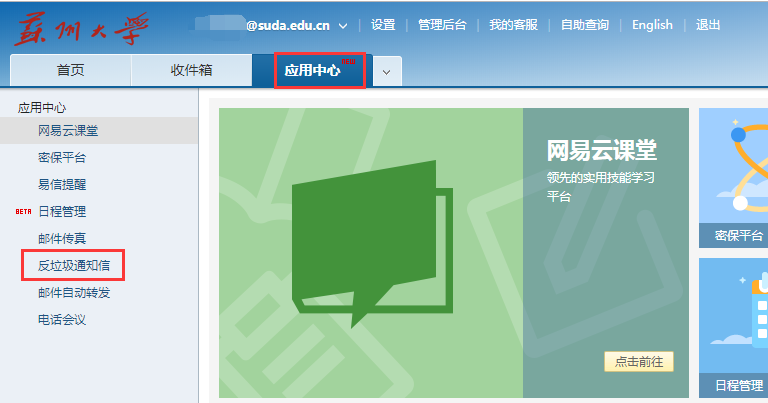768x403 pixels.
Task: Click 退出 to log out
Action: tap(708, 25)
